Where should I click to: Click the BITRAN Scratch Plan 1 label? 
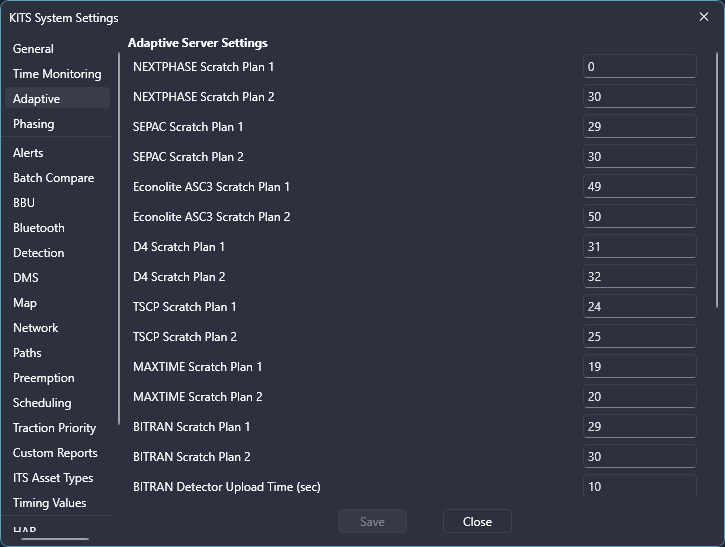(191, 427)
